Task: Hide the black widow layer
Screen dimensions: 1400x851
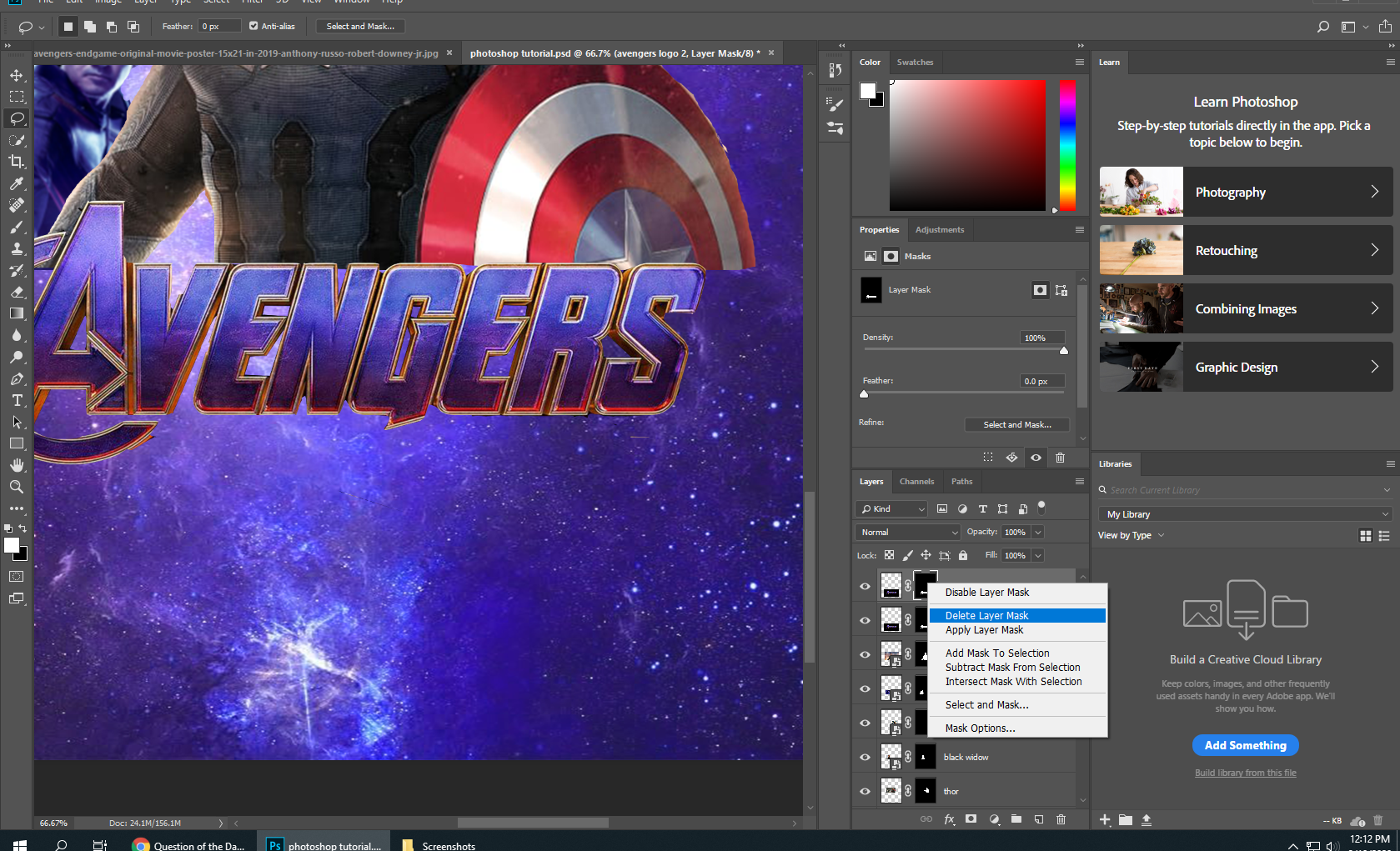Action: (x=865, y=757)
